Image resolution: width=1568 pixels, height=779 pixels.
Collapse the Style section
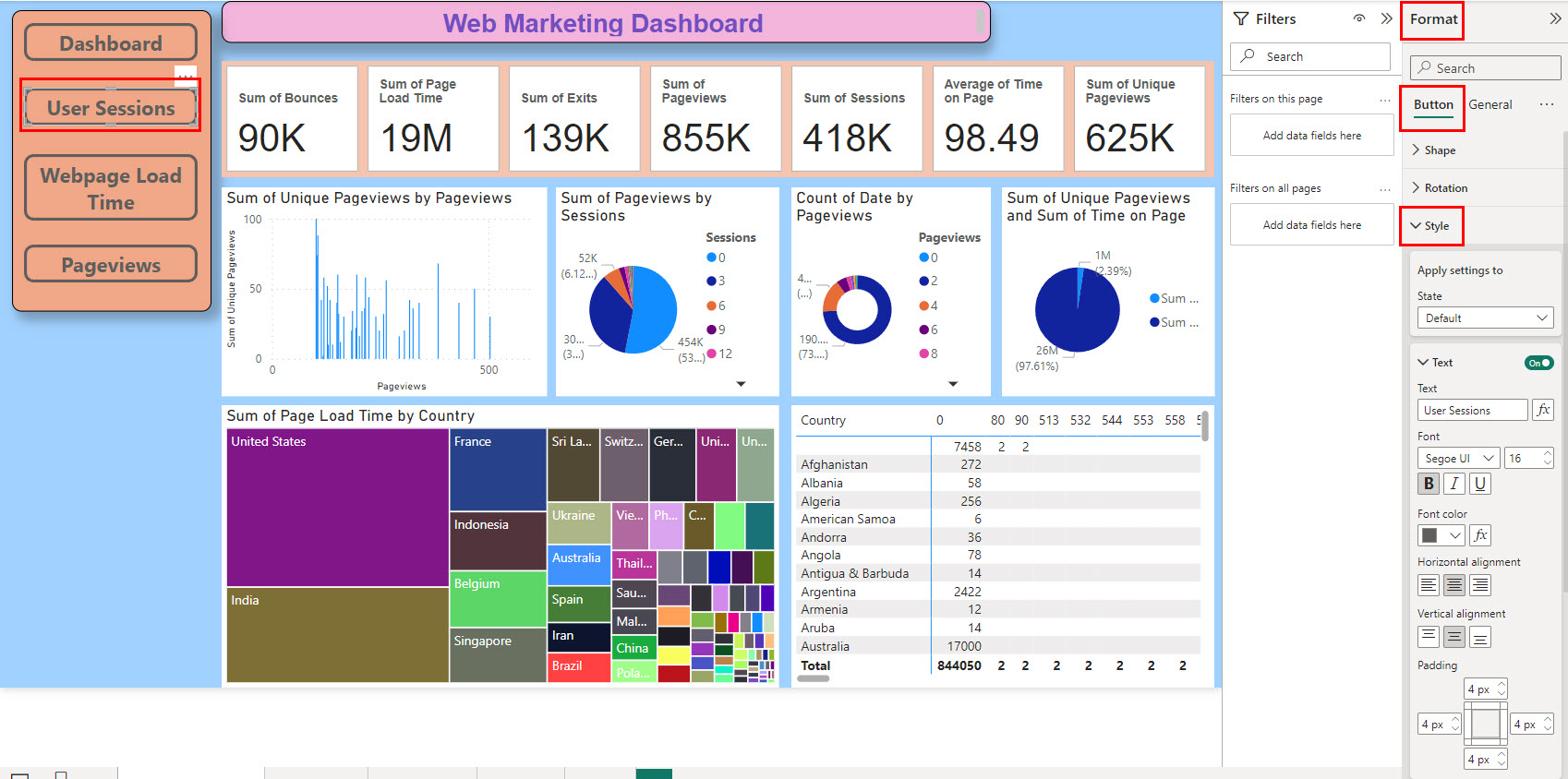tap(1430, 226)
